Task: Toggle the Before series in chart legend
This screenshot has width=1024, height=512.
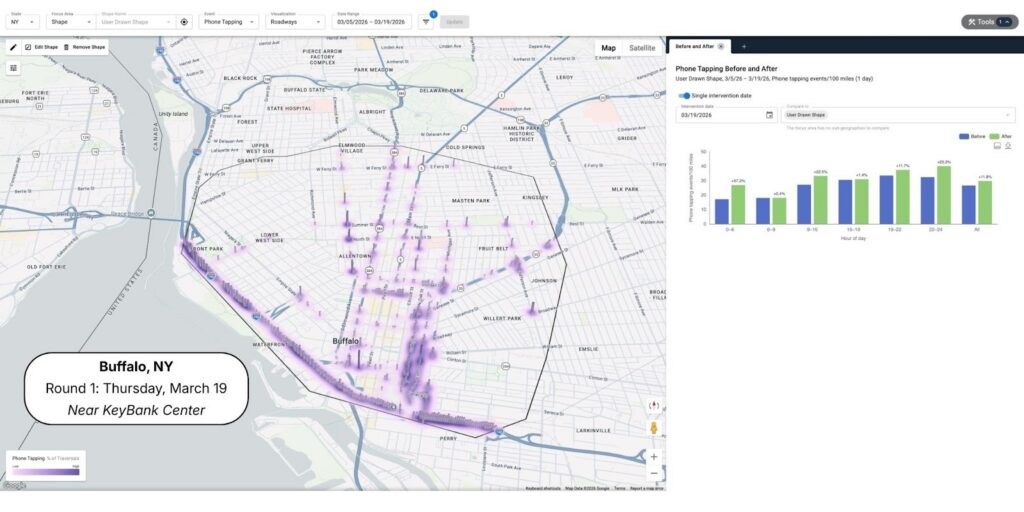Action: tap(972, 135)
